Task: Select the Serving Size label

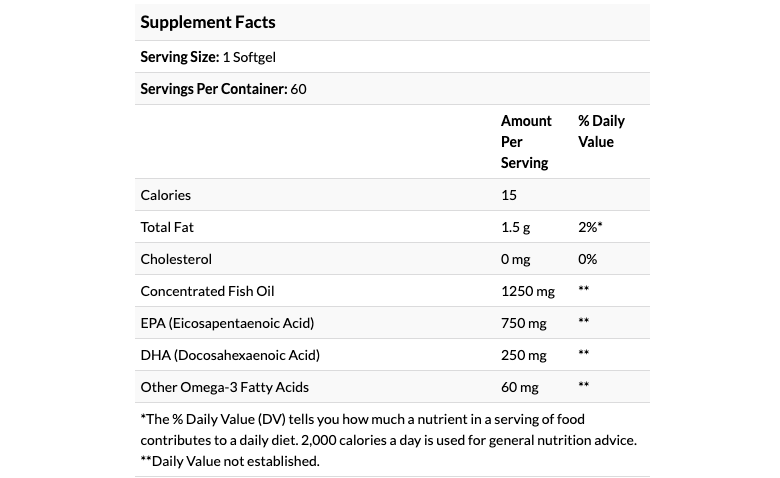Action: [180, 57]
